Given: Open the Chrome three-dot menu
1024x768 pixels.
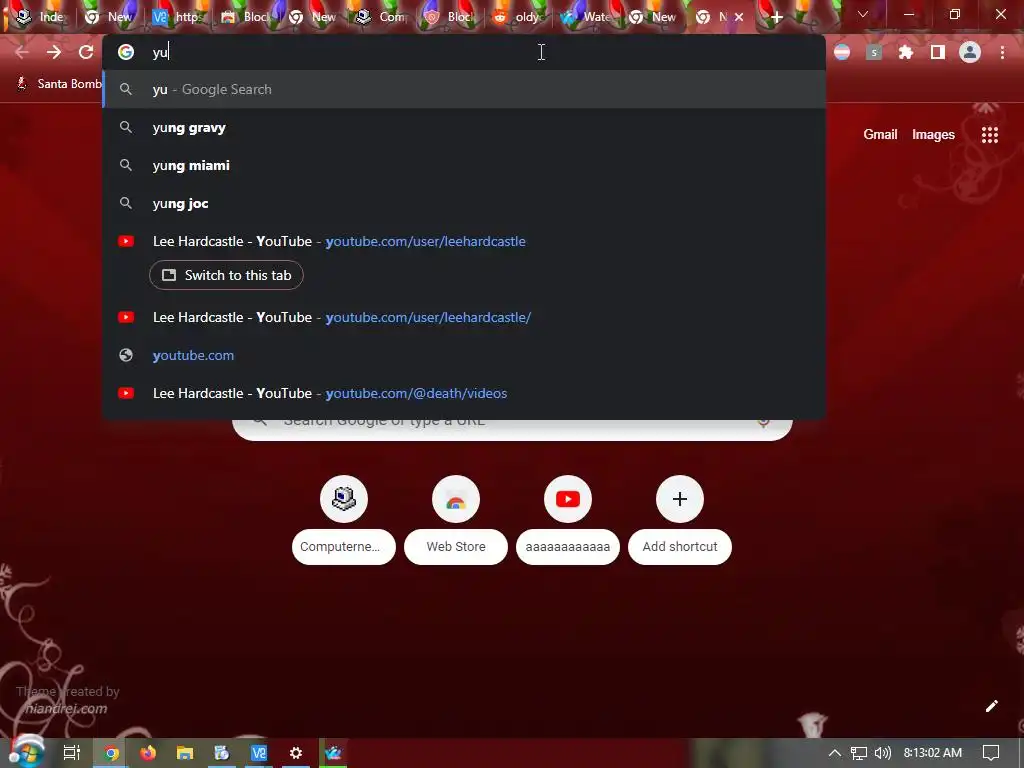Looking at the screenshot, I should [1002, 52].
